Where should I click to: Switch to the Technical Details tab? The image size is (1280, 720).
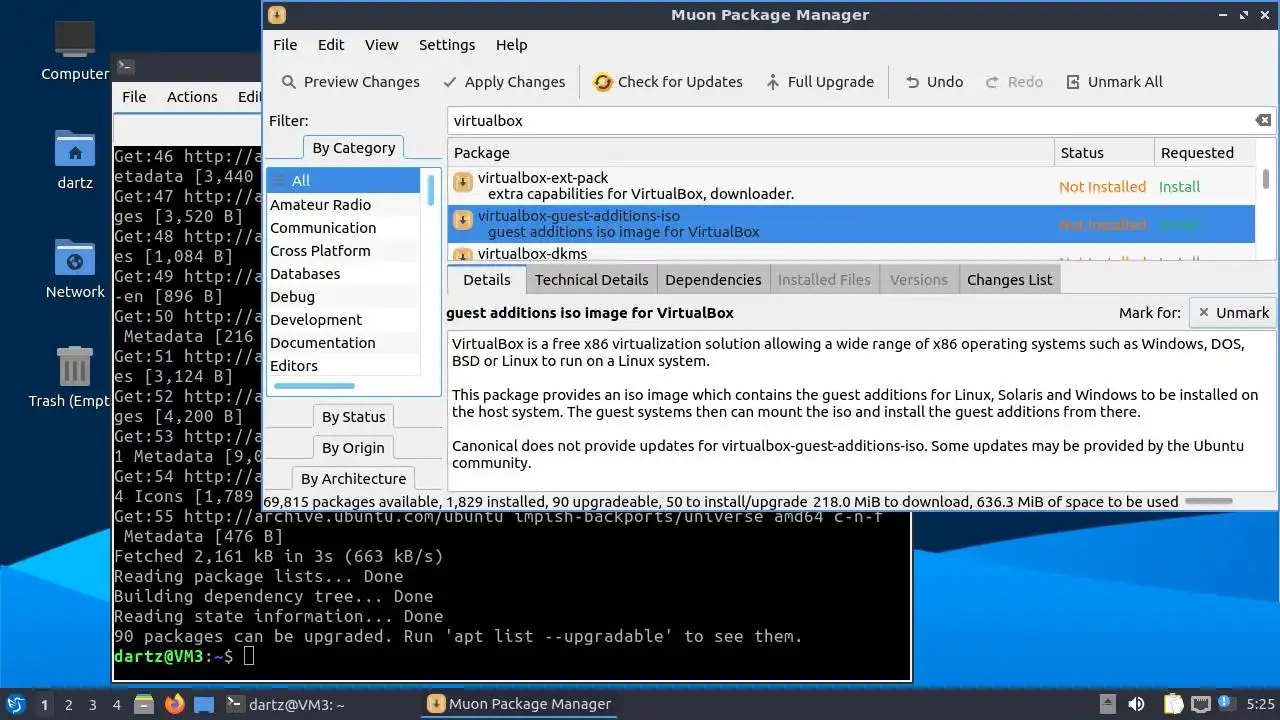(591, 280)
